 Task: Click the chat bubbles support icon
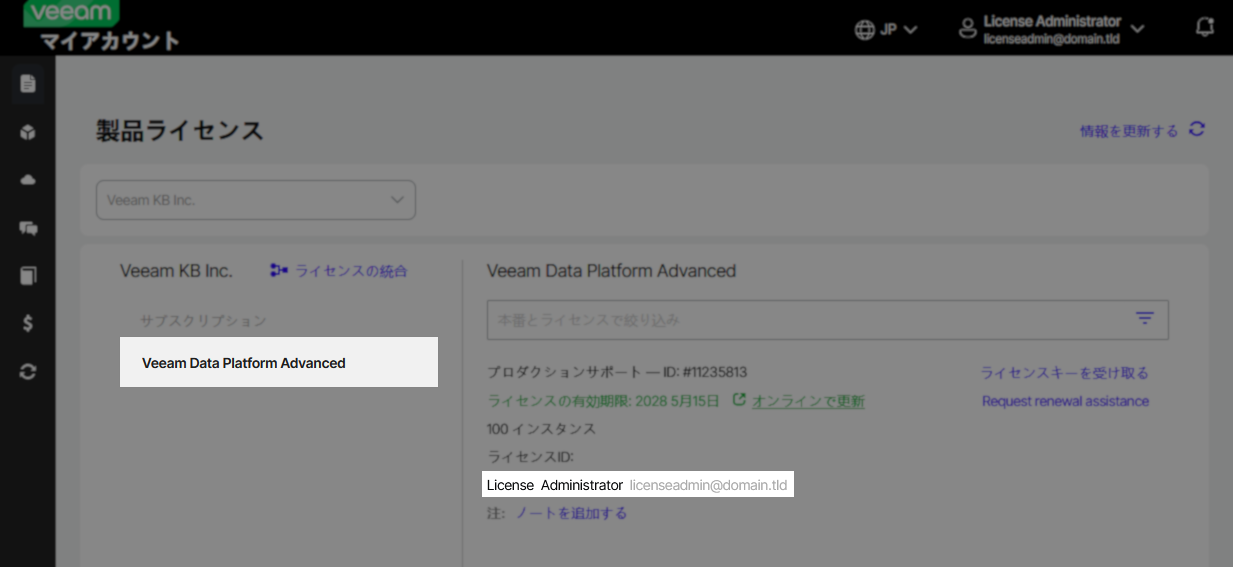click(28, 228)
